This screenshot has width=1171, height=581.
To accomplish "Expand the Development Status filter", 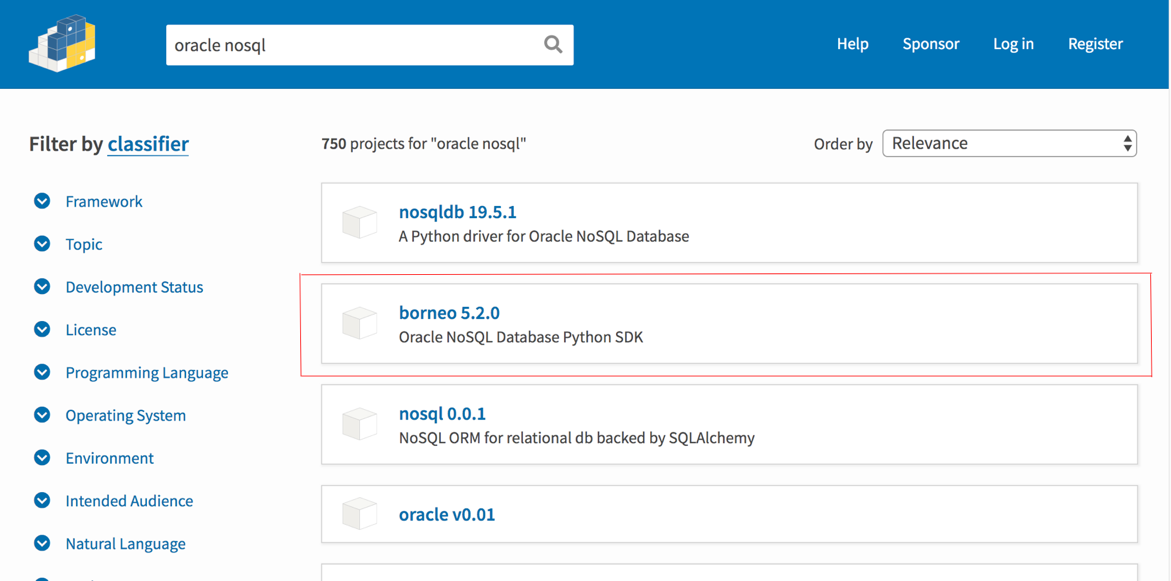I will coord(42,287).
